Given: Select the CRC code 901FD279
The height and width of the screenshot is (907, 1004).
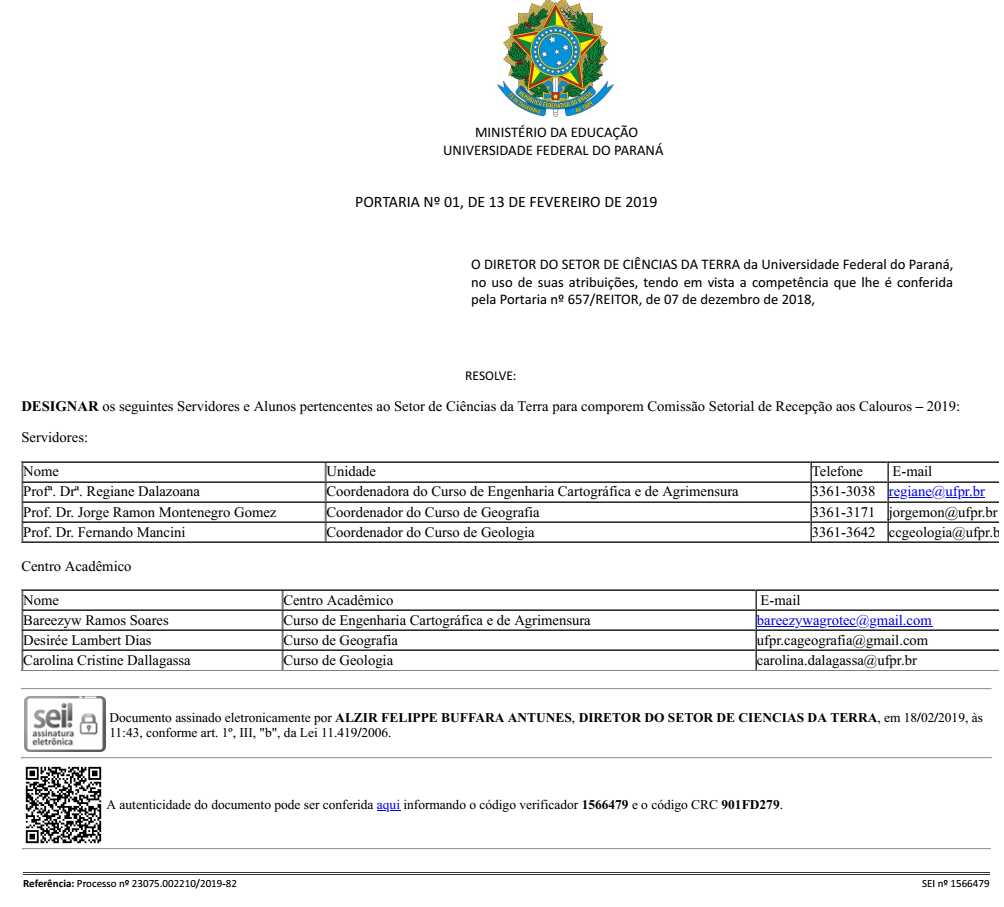Looking at the screenshot, I should (x=750, y=805).
